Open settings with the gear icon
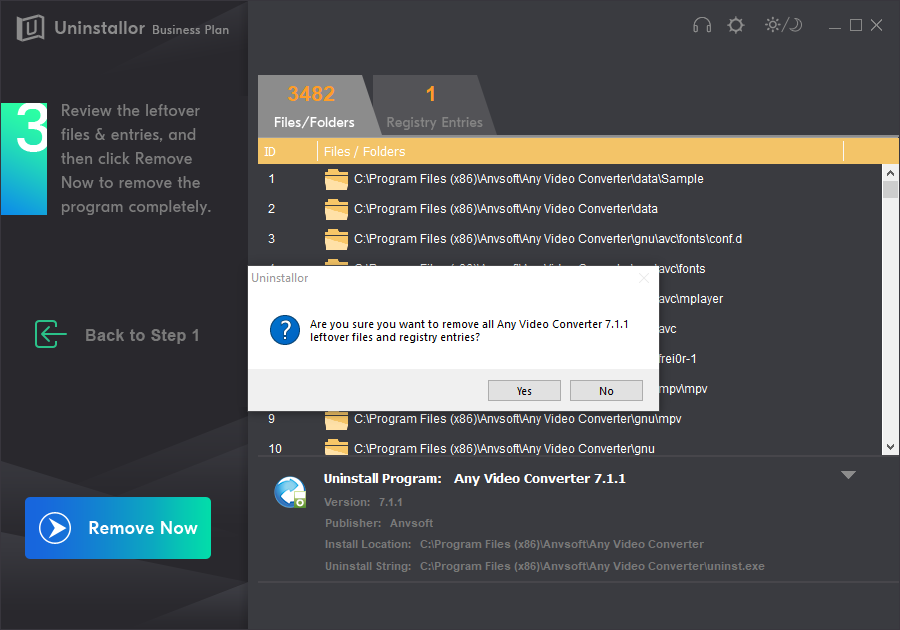 (736, 25)
